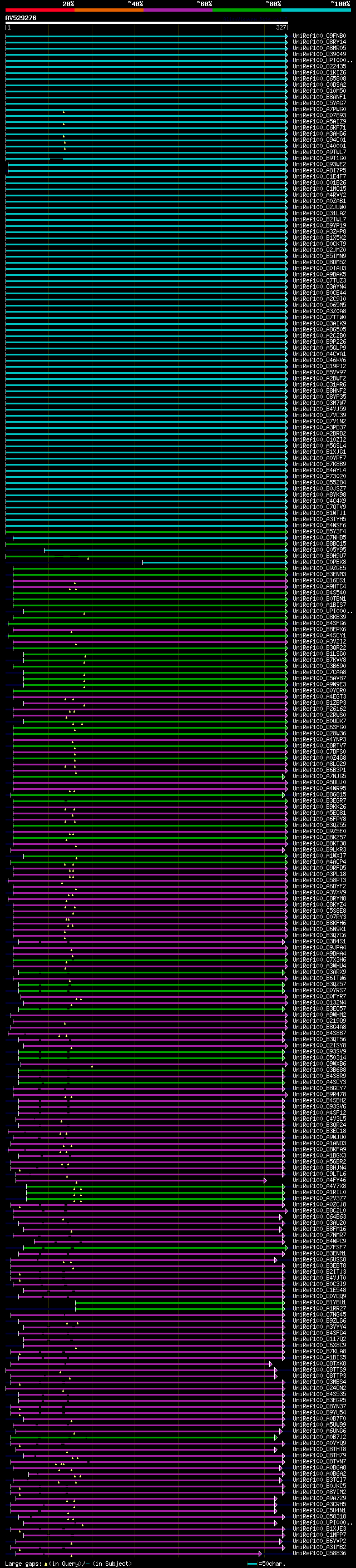Select the UniRef100_P26162 label

(319, 709)
